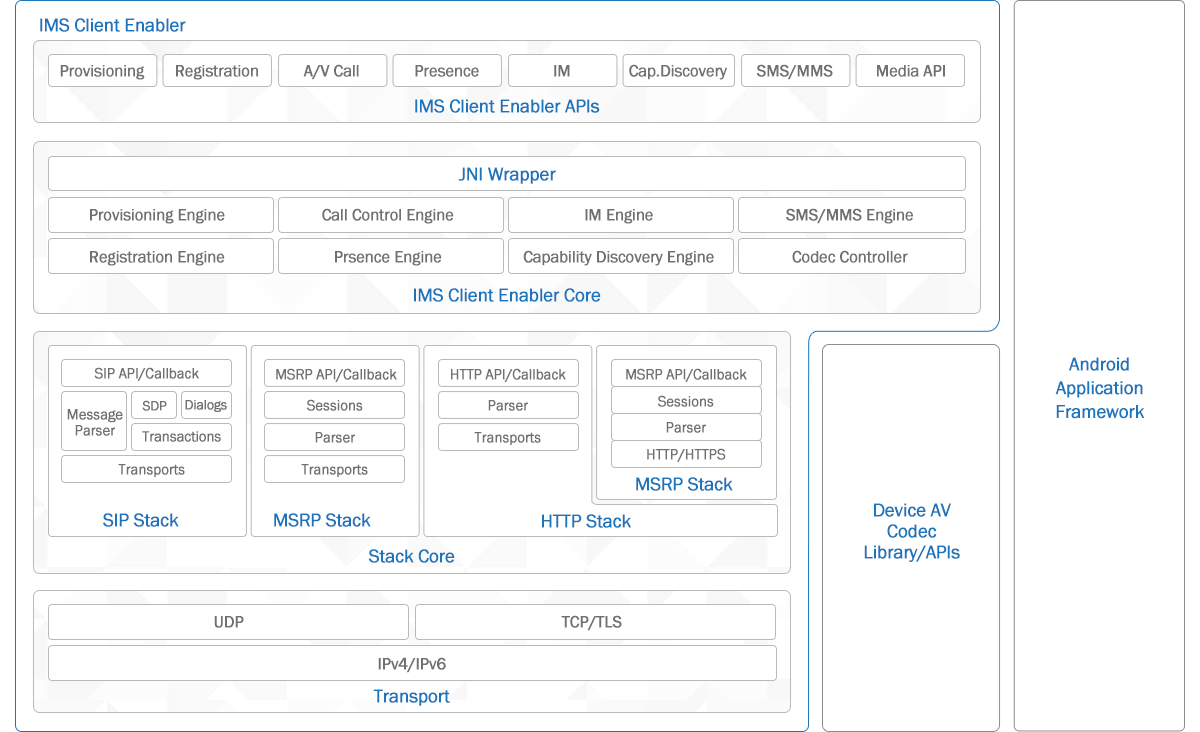
Task: Select the Prsence Engine box
Action: (391, 256)
